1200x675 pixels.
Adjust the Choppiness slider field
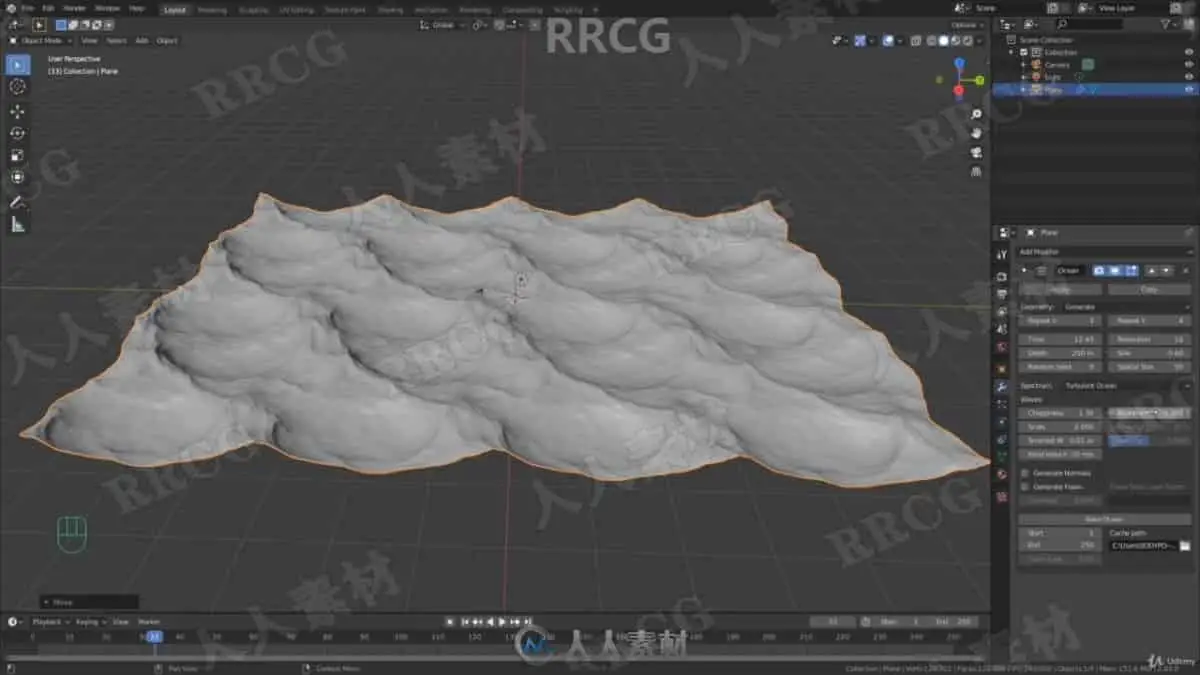pyautogui.click(x=1060, y=412)
